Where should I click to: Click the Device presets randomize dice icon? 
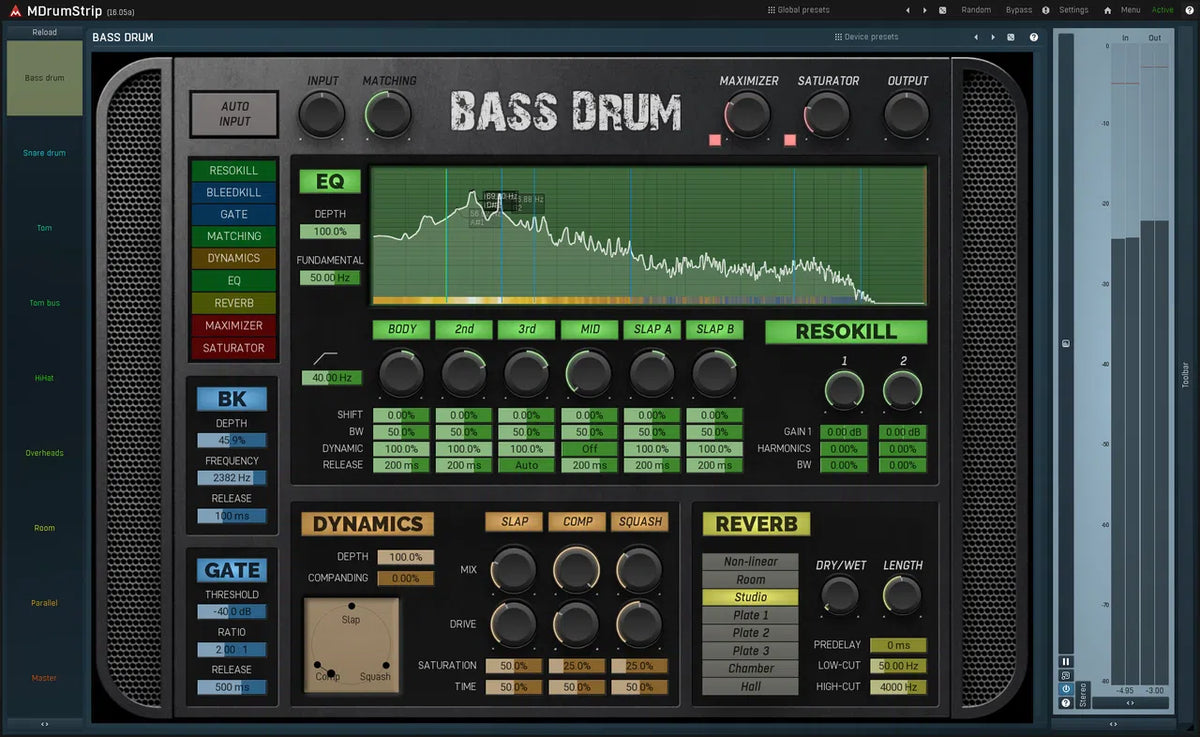(1011, 37)
